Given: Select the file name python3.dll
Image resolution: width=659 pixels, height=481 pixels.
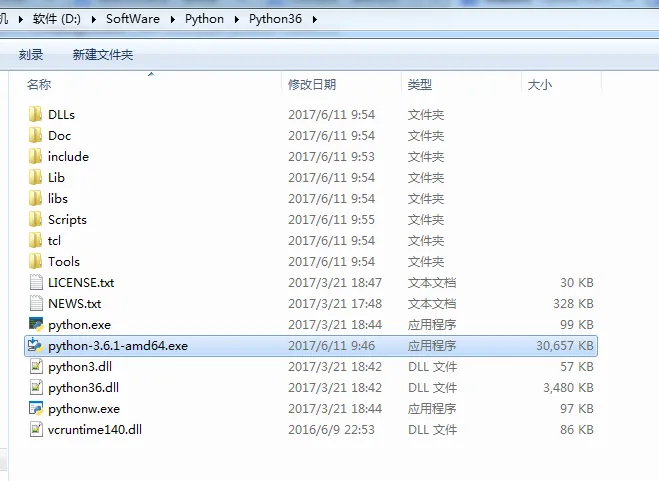Looking at the screenshot, I should coord(80,367).
